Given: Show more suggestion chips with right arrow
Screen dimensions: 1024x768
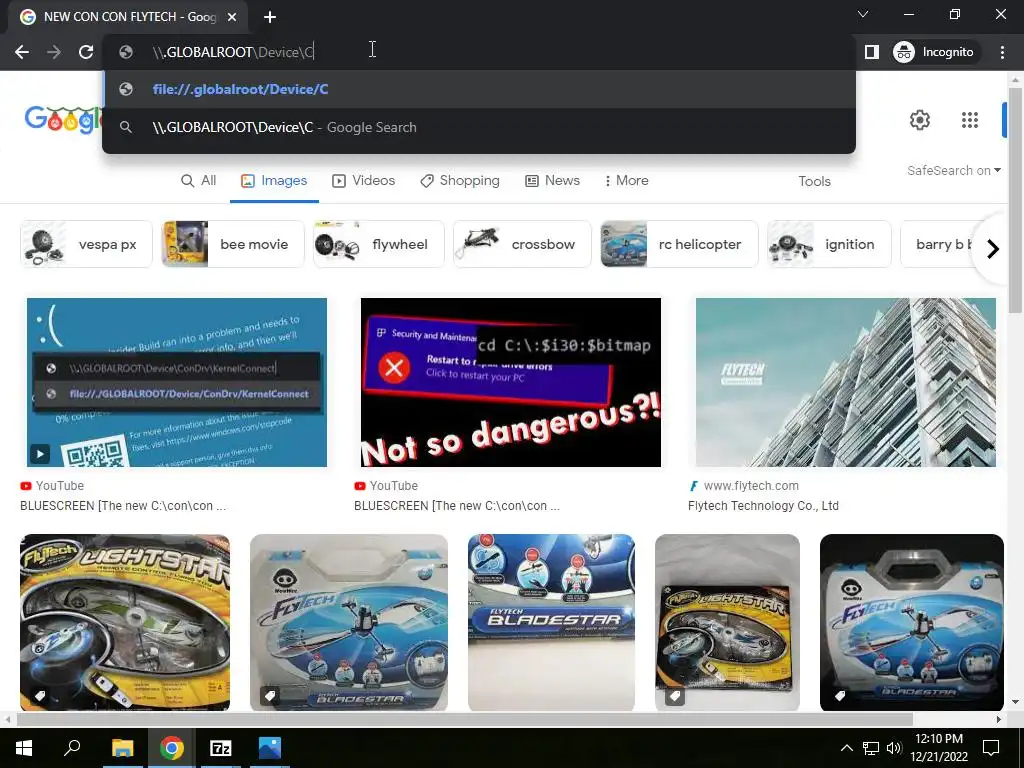Looking at the screenshot, I should [x=993, y=249].
